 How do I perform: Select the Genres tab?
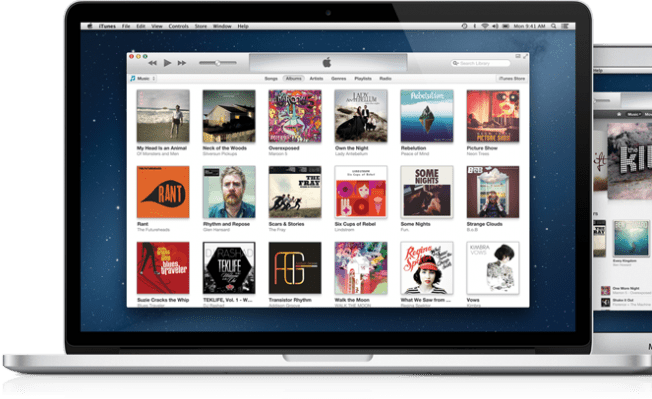point(338,79)
